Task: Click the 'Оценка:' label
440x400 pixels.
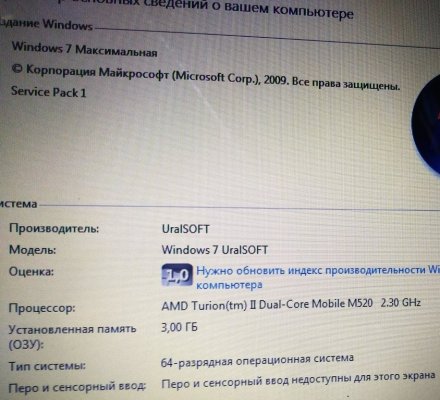Action: [31, 271]
